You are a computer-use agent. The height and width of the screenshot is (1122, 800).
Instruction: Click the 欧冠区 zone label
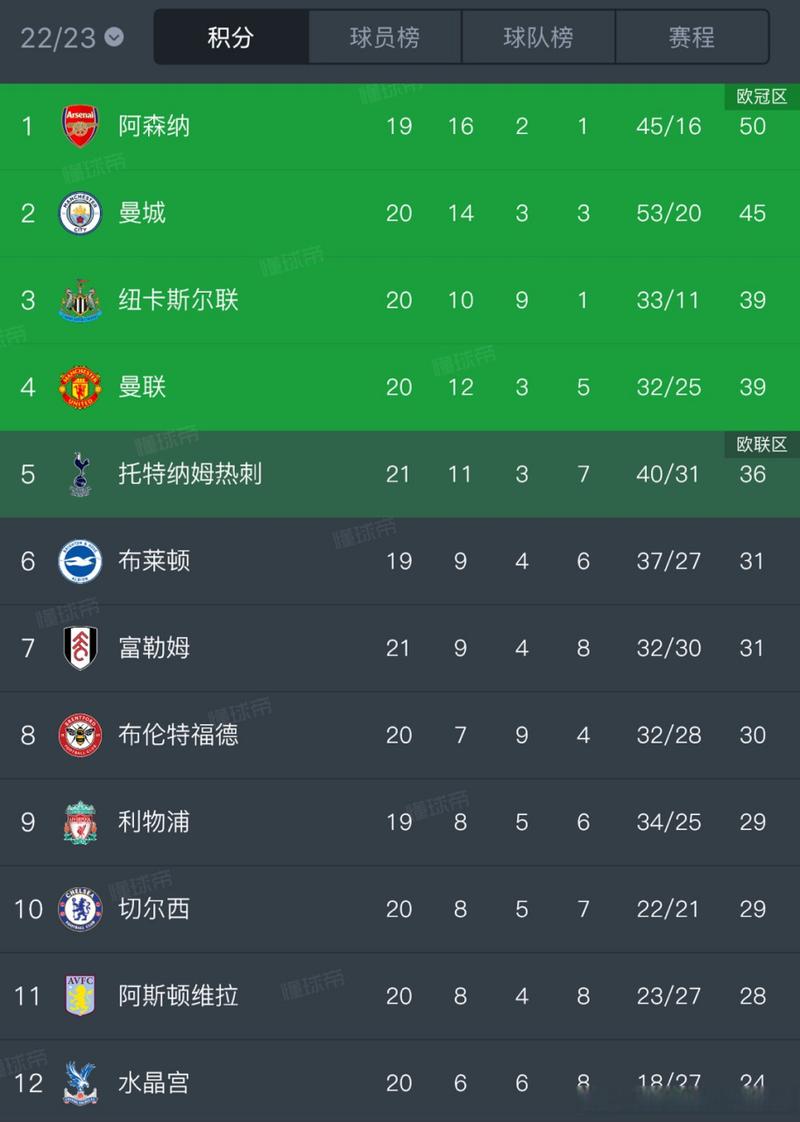(x=762, y=97)
